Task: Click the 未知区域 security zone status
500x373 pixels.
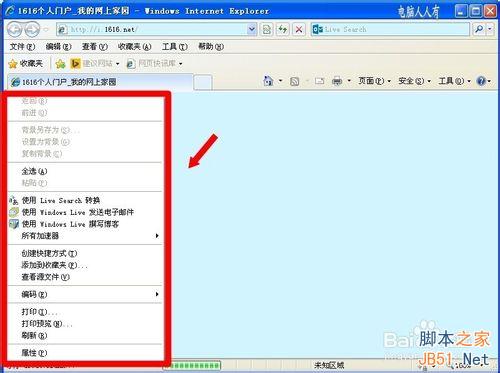Action: tap(329, 366)
